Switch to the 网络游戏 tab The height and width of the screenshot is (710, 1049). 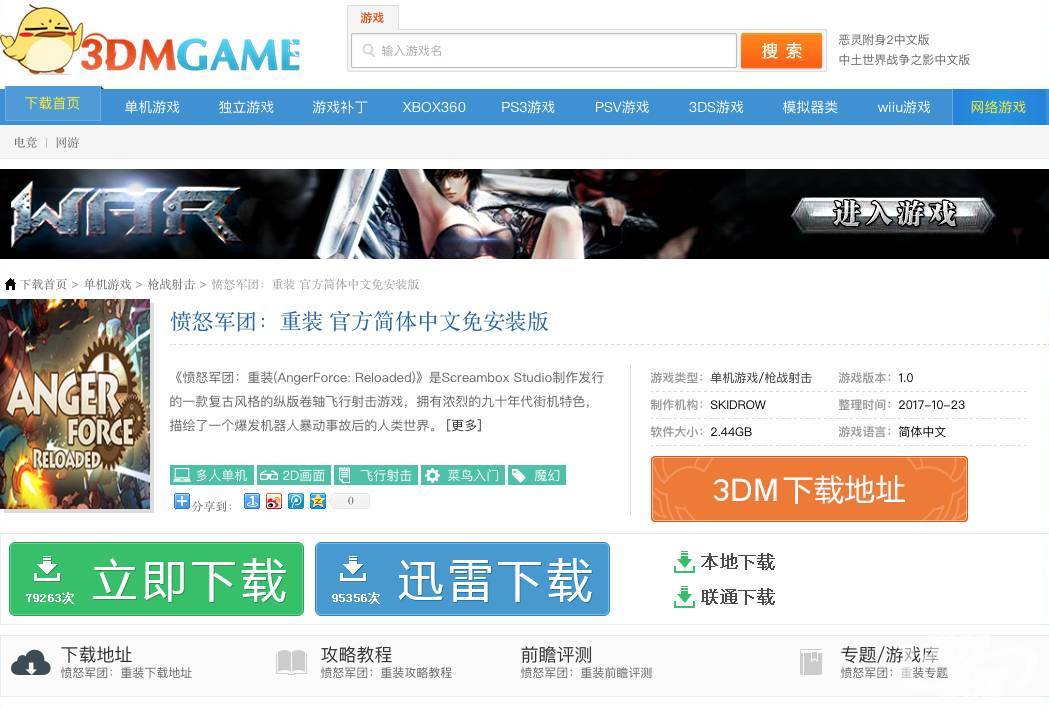click(997, 107)
